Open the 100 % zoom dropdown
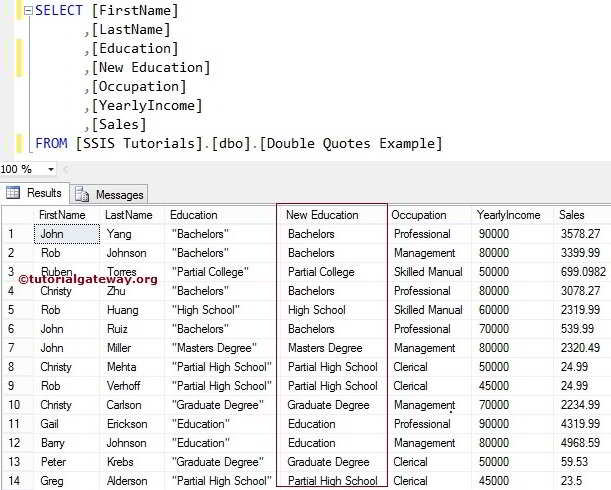 pyautogui.click(x=51, y=170)
